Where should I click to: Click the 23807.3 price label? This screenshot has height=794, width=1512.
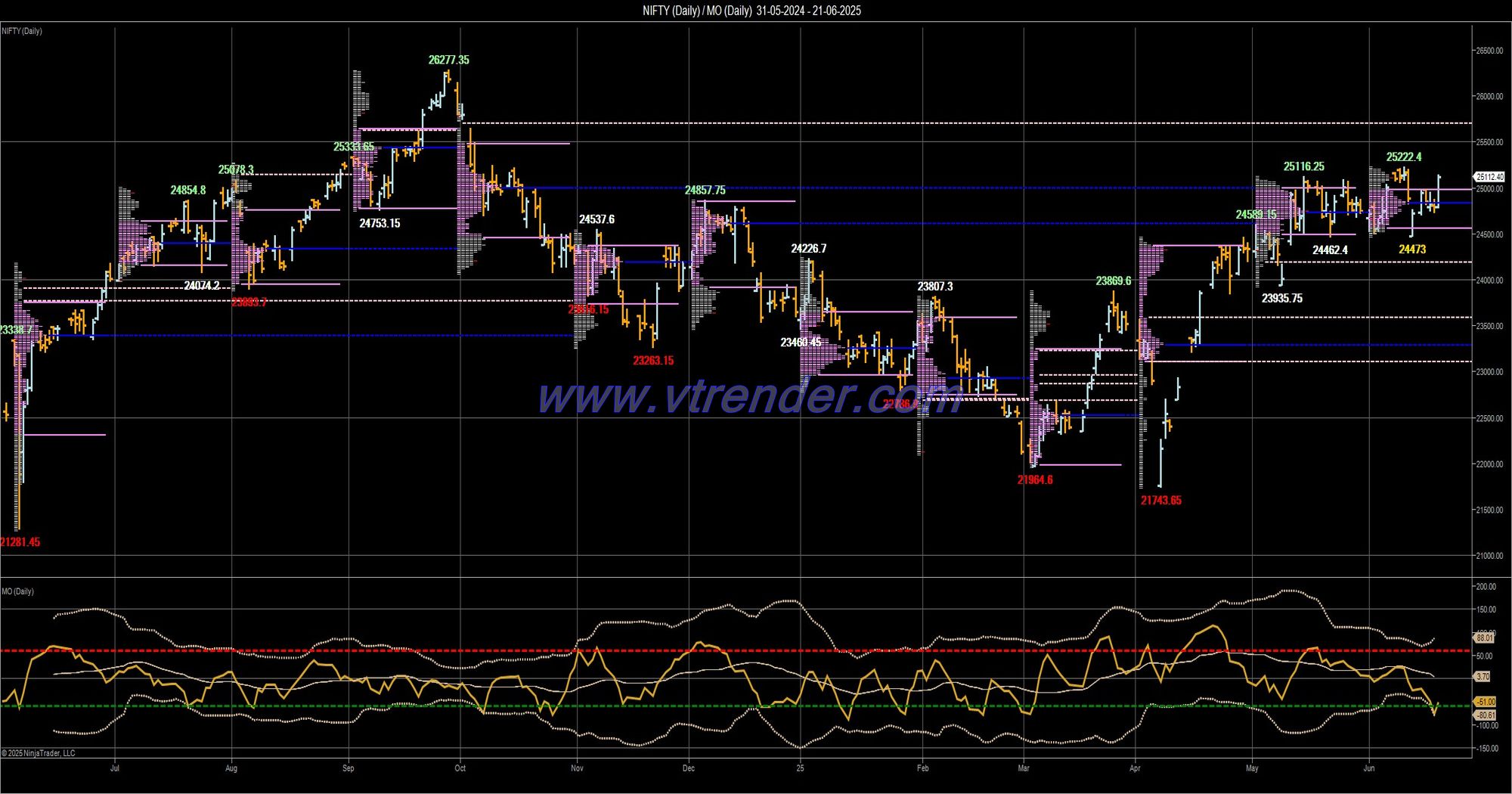click(934, 286)
